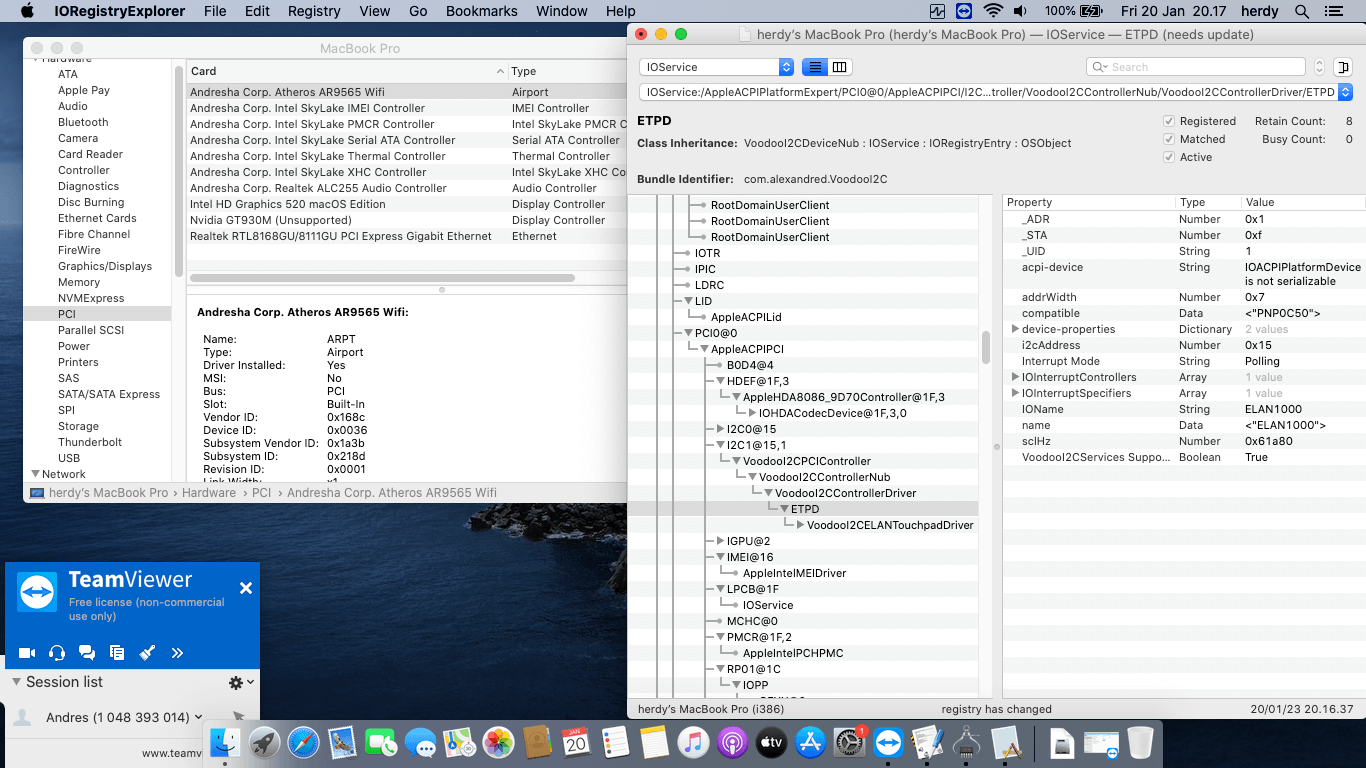Click the inspector panel icon beside search
The width and height of the screenshot is (1366, 768).
tap(1342, 67)
